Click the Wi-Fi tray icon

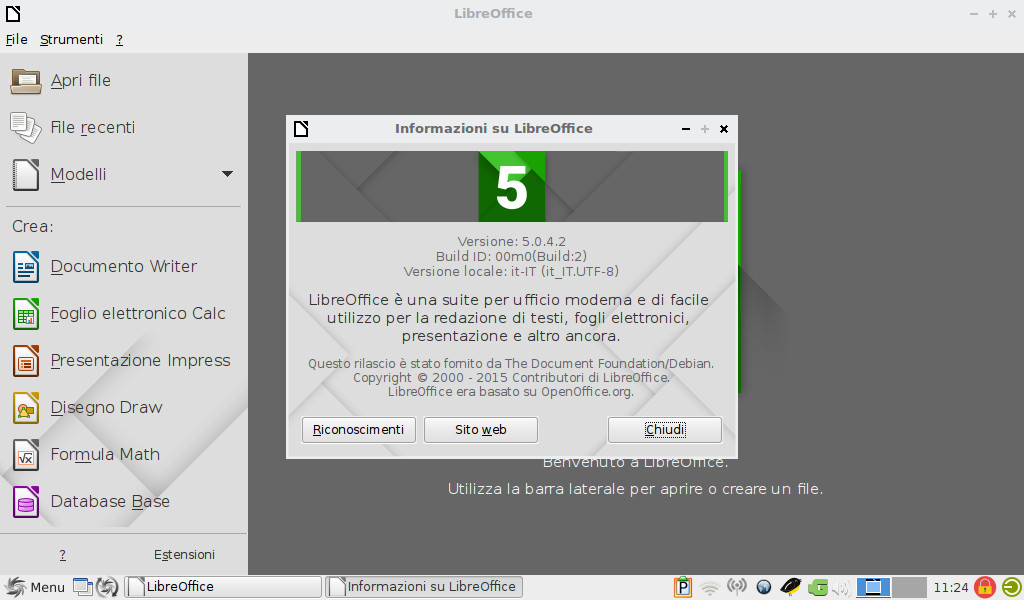point(709,588)
